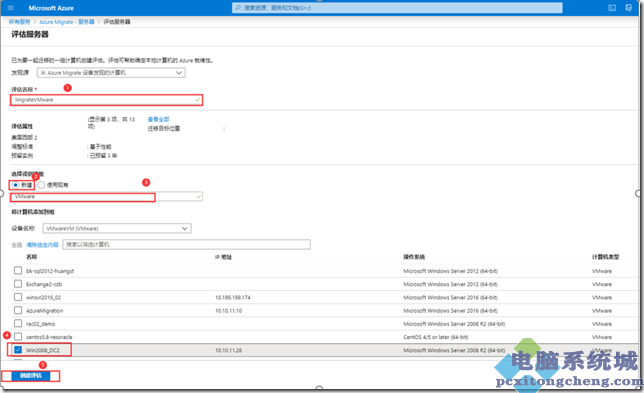Open the 查看全部 properties link

pyautogui.click(x=159, y=119)
